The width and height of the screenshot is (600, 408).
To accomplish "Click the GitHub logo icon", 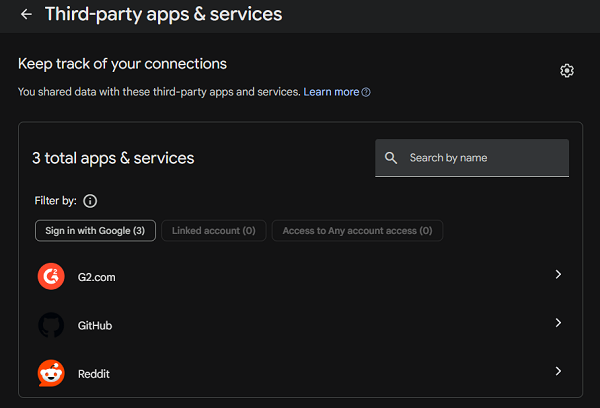I will click(x=51, y=325).
